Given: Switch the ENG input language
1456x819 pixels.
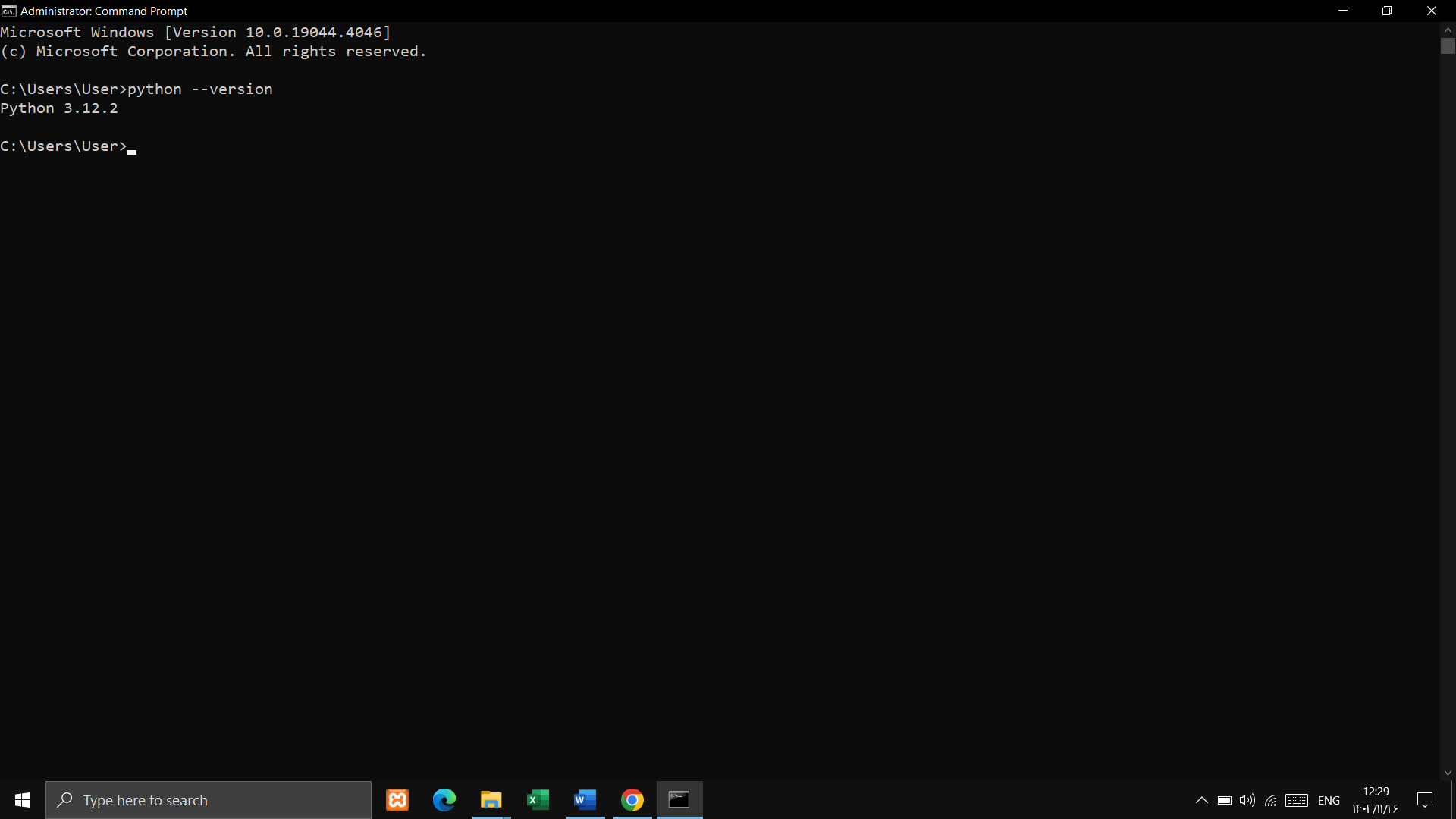Looking at the screenshot, I should tap(1329, 800).
